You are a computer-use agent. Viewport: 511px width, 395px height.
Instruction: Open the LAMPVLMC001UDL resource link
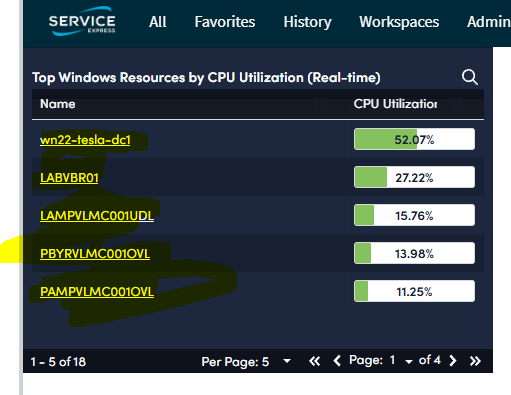coord(97,216)
